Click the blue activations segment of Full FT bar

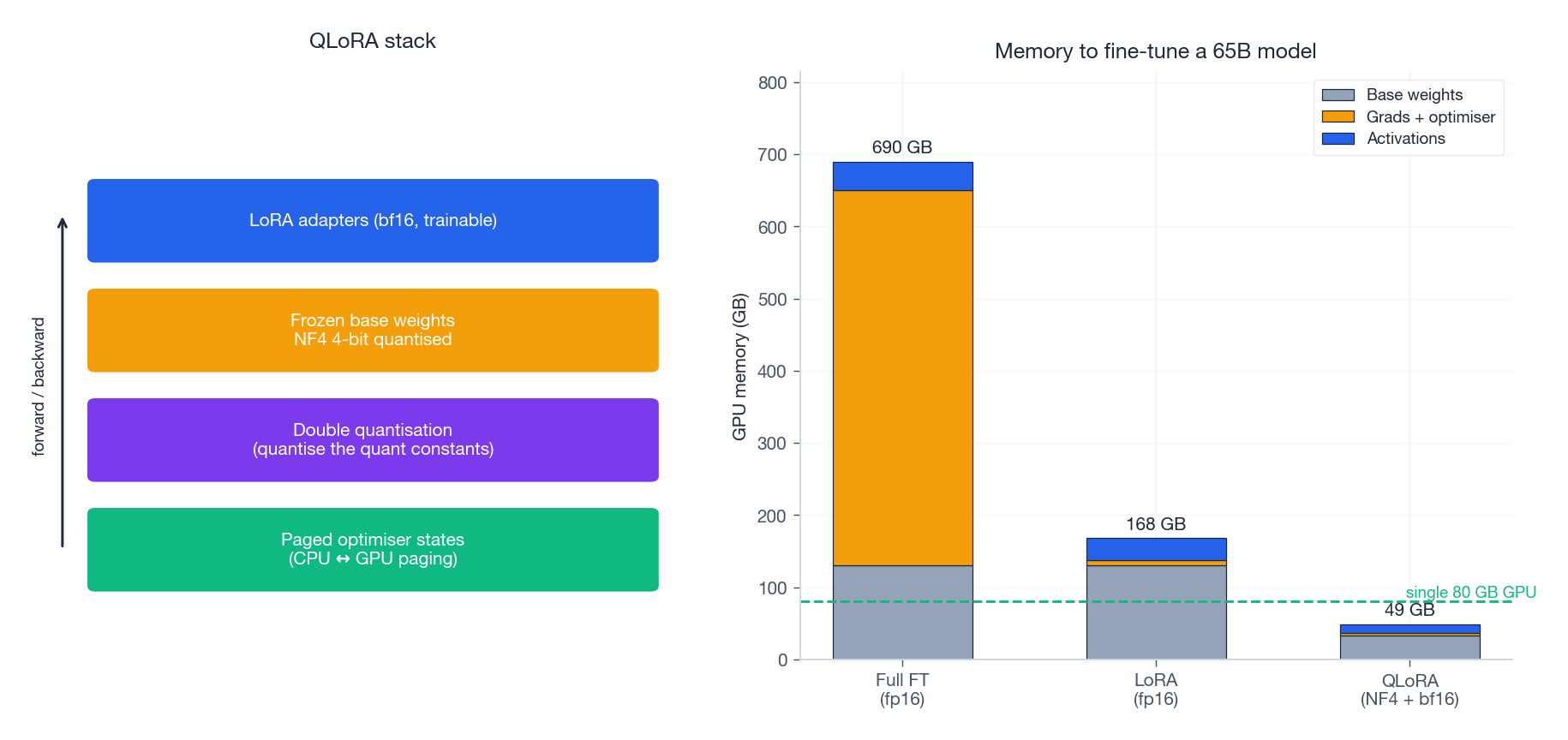(x=902, y=176)
